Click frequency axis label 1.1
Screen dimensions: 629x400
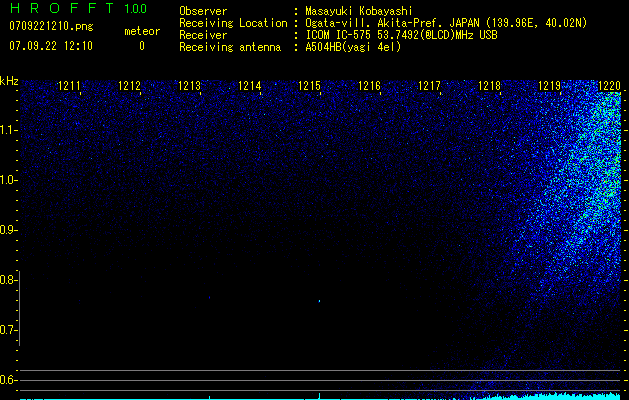[8, 130]
